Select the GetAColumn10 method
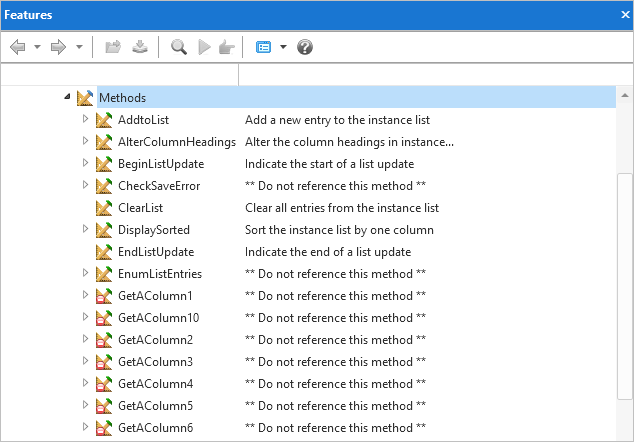The image size is (634, 442). [x=158, y=317]
